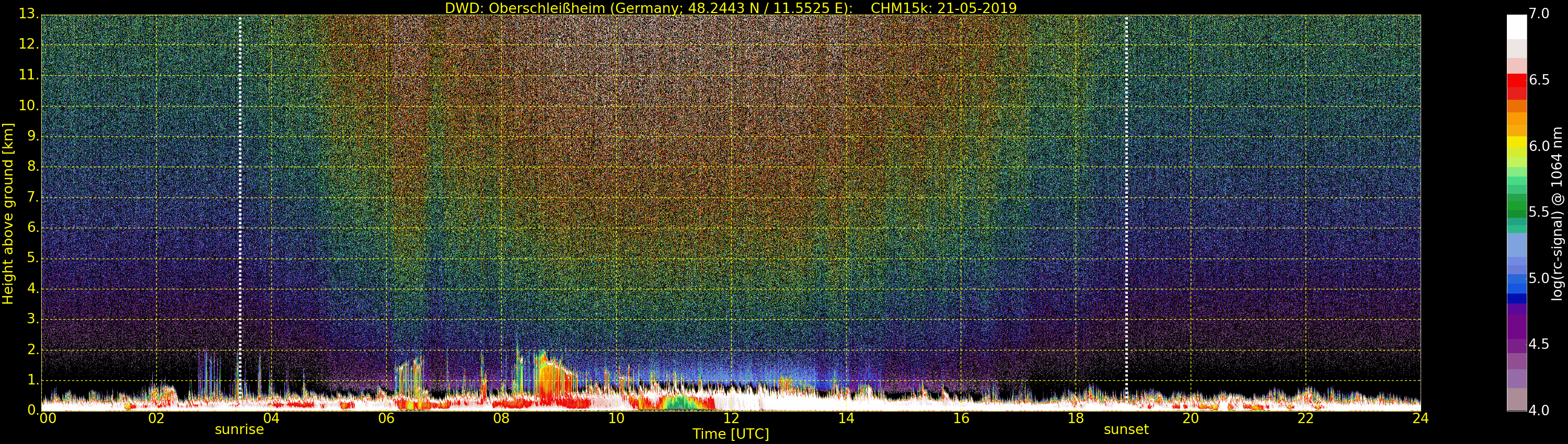Viewport: 1568px width, 444px height.
Task: Click the '24' time tick label
Action: [x=1420, y=418]
